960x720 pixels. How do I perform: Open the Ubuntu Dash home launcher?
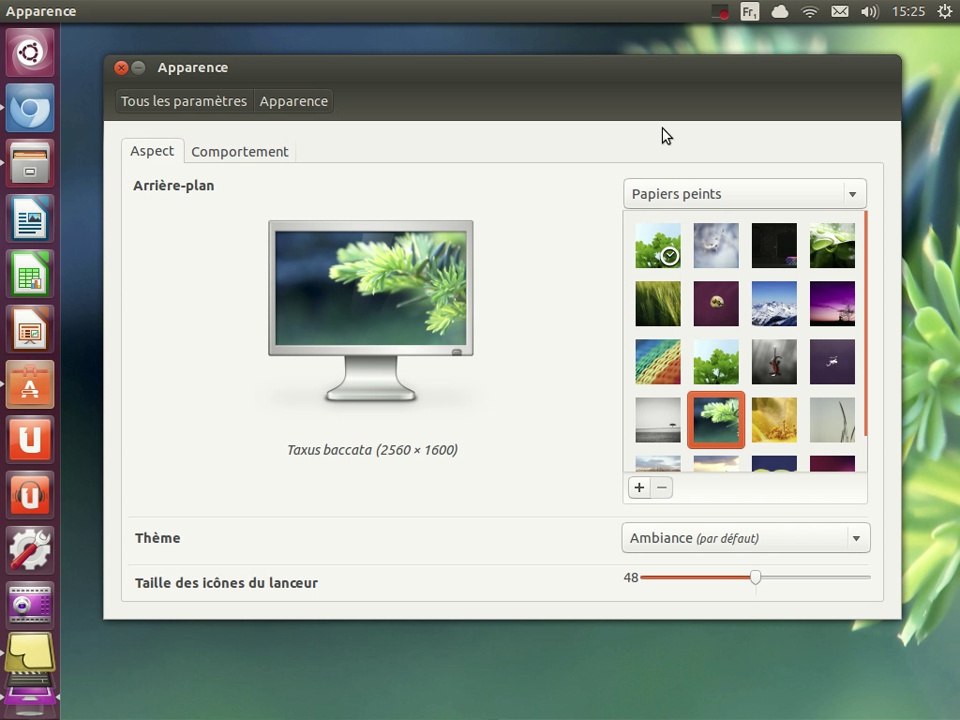pyautogui.click(x=30, y=53)
